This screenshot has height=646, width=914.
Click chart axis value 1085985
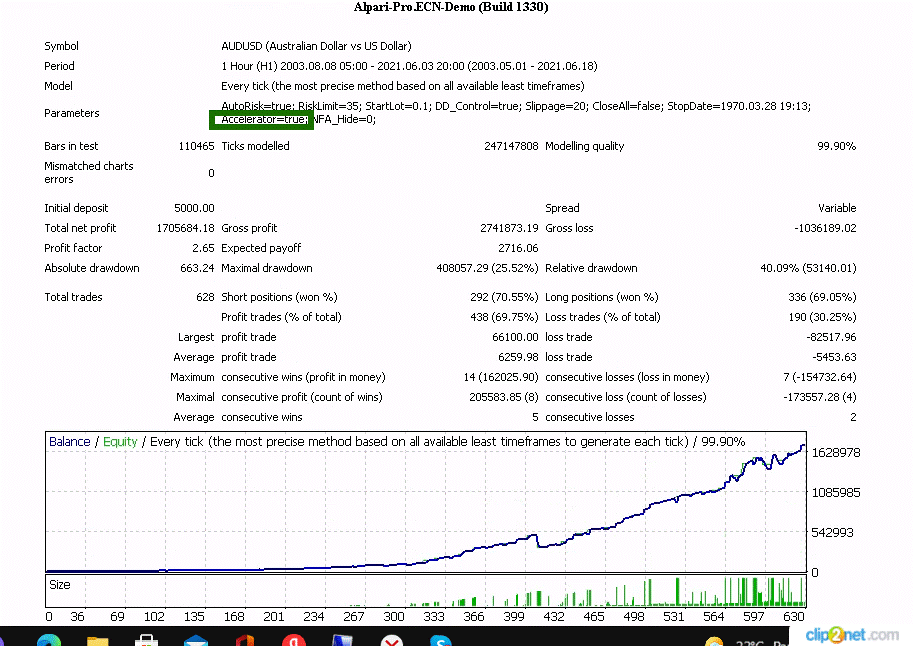pyautogui.click(x=836, y=493)
